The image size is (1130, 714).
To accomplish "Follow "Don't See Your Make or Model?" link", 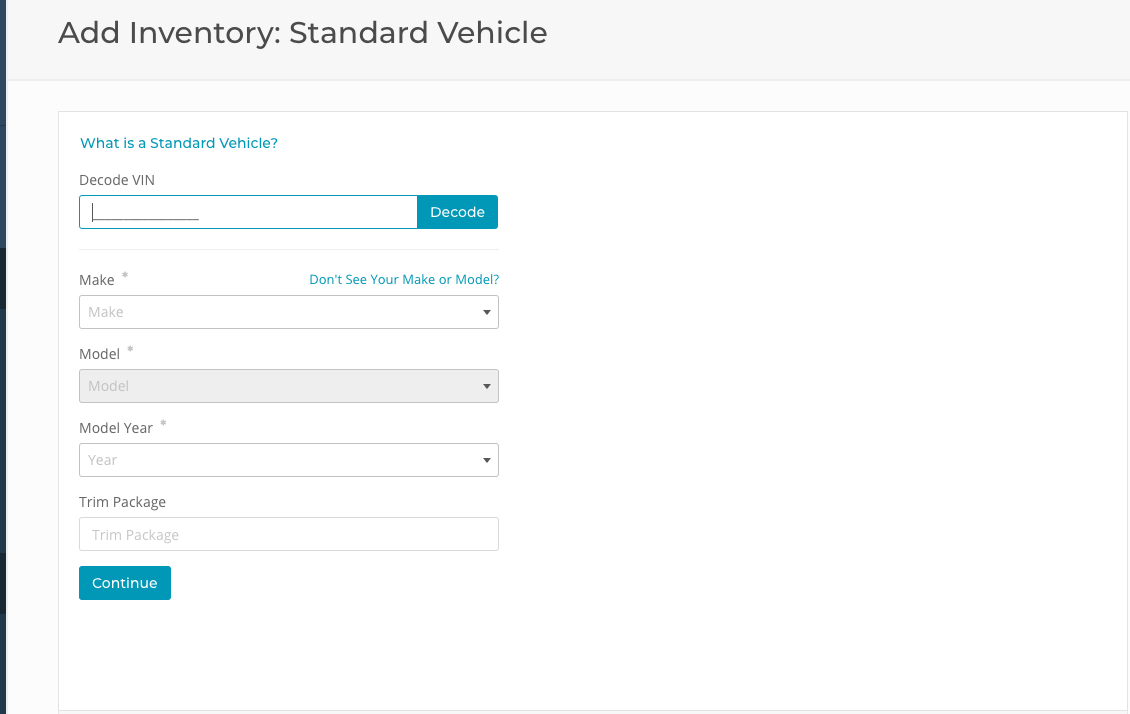I will pyautogui.click(x=404, y=280).
